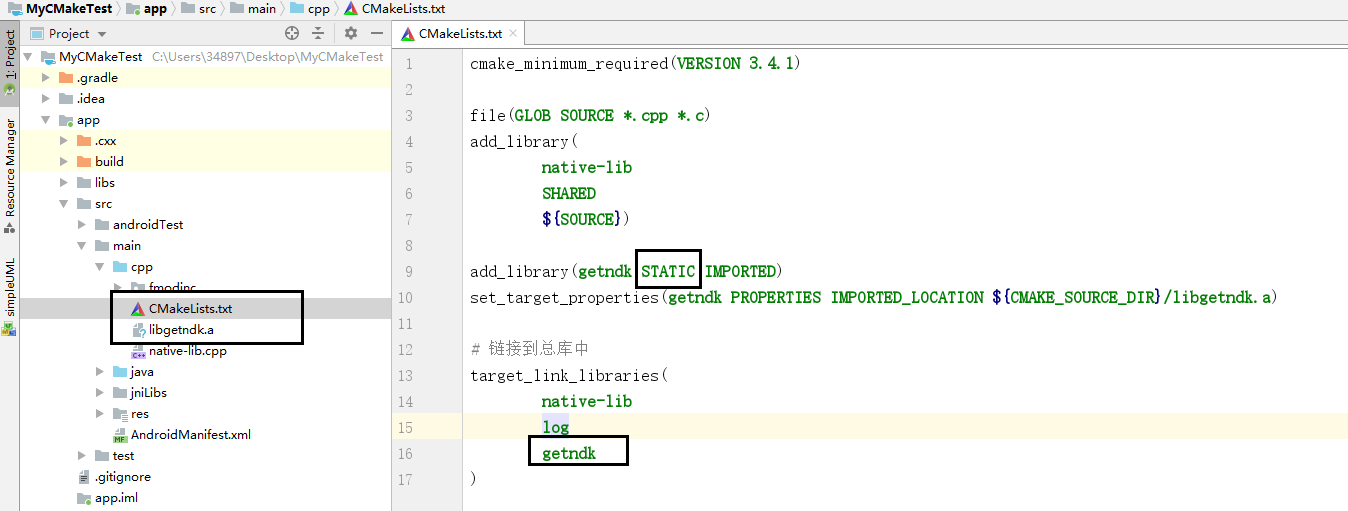
Task: Expand the .gradle folder arrow
Action: pyautogui.click(x=46, y=78)
